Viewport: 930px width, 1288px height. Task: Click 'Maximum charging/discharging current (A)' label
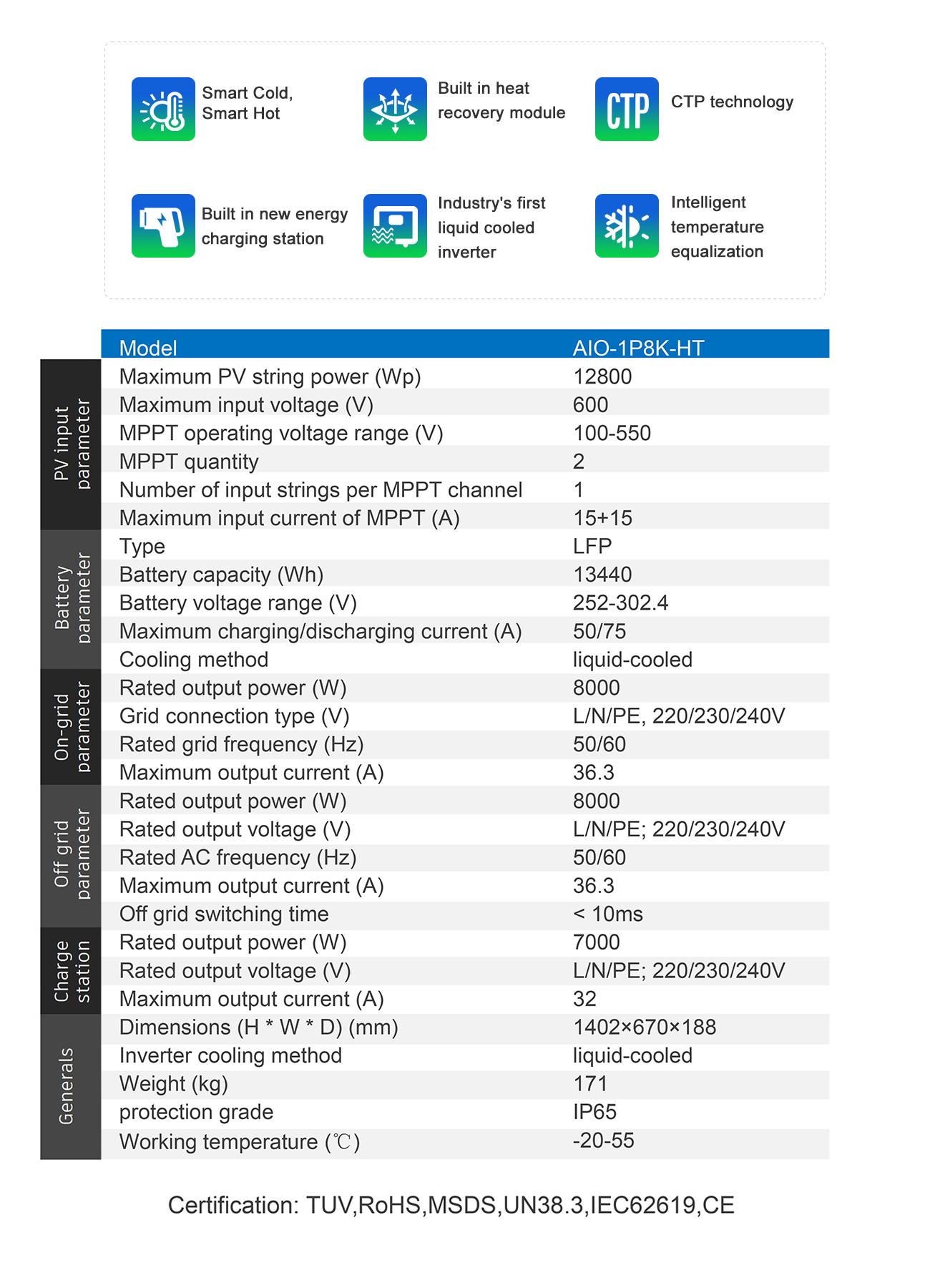click(x=320, y=631)
